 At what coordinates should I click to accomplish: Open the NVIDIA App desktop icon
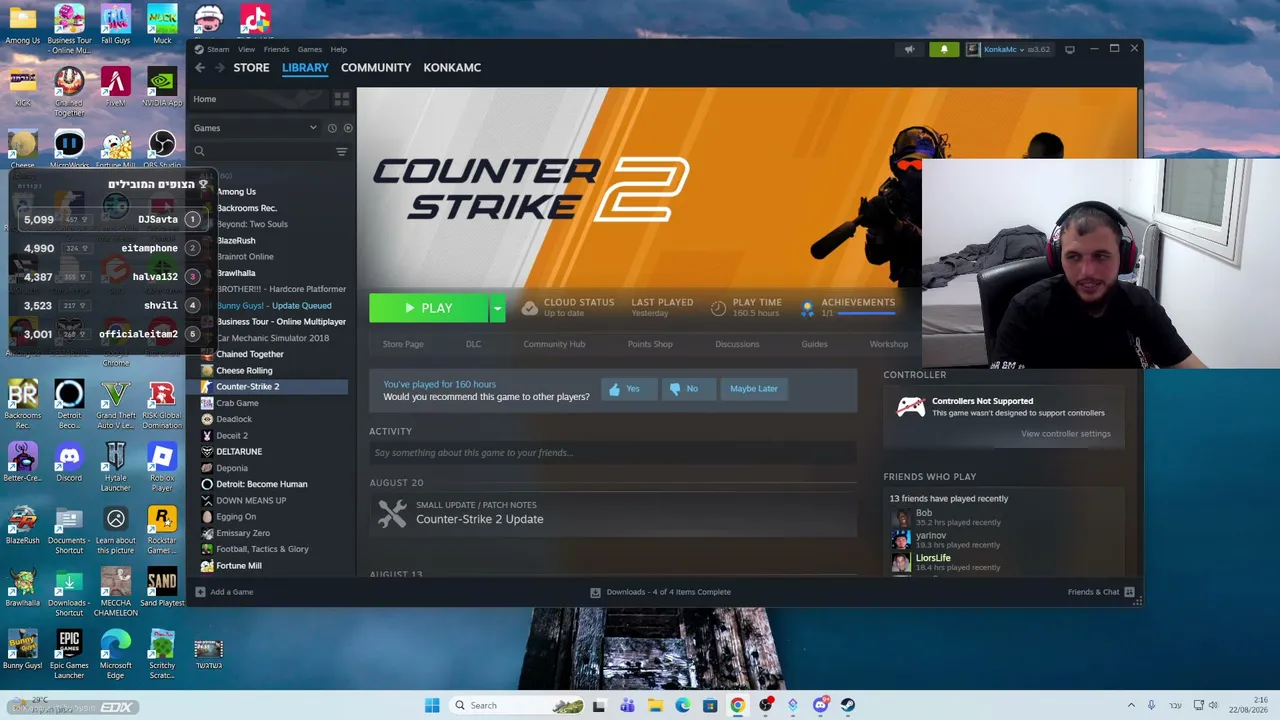[162, 88]
